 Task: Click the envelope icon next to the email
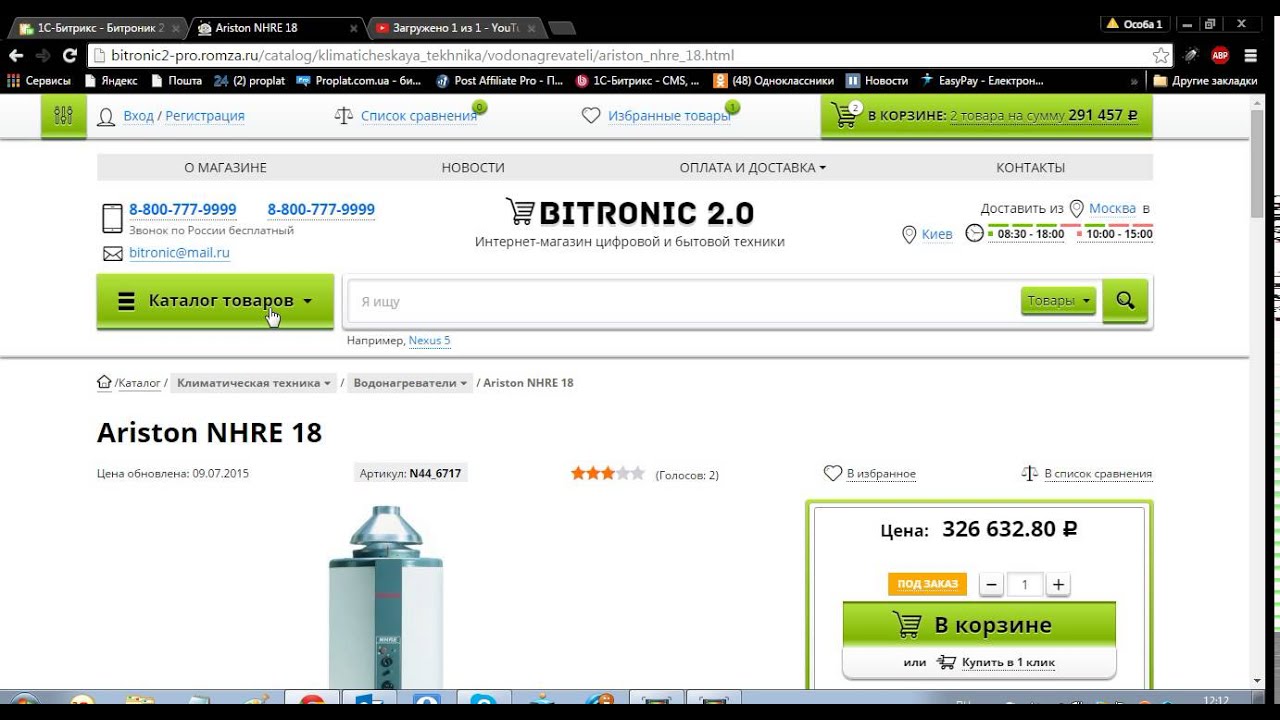pyautogui.click(x=113, y=254)
